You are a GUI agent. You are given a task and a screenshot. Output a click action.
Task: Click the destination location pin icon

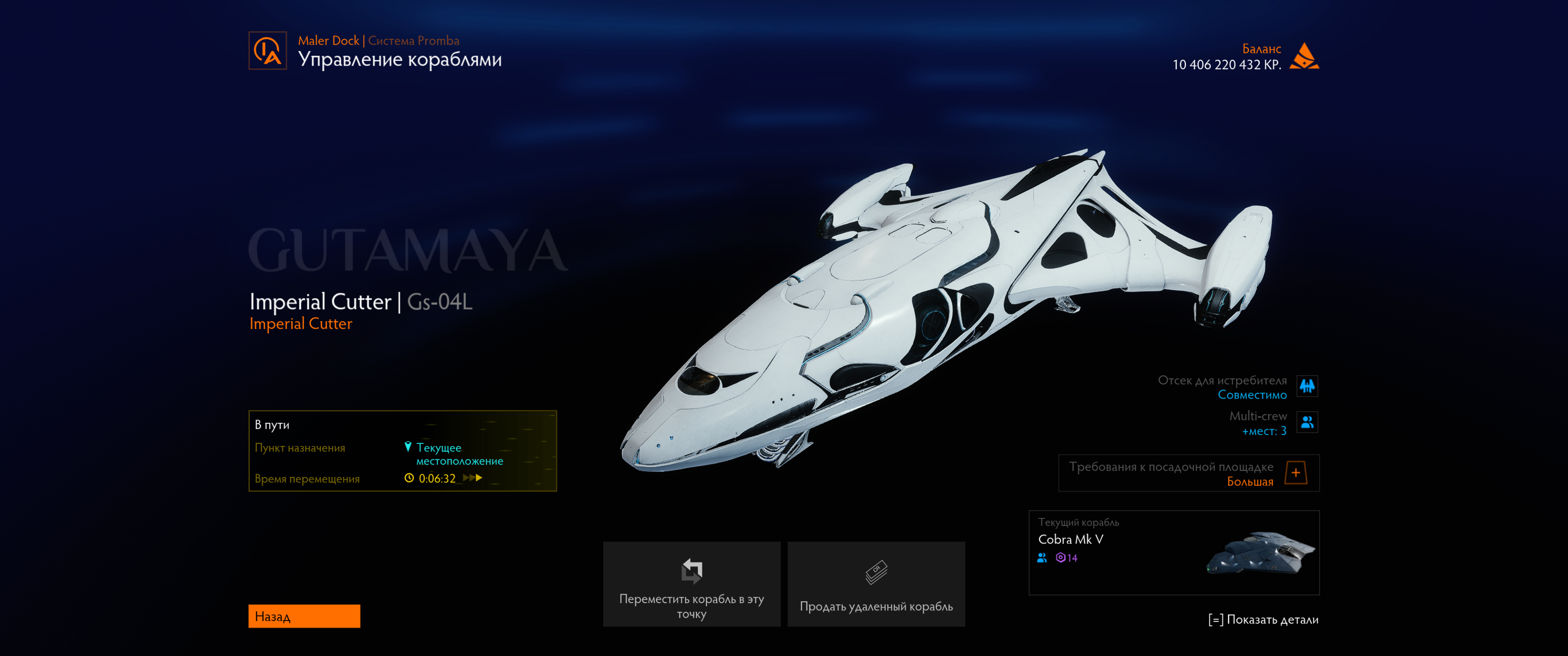pos(408,447)
